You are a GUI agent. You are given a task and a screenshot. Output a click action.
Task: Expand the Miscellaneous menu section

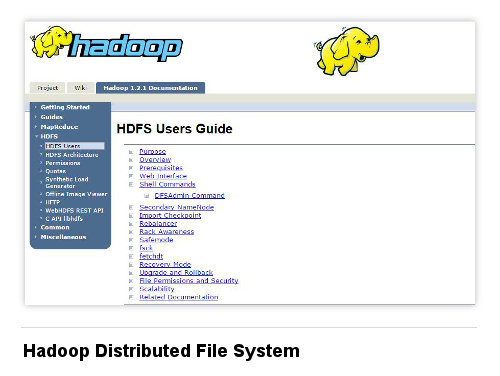coord(63,237)
